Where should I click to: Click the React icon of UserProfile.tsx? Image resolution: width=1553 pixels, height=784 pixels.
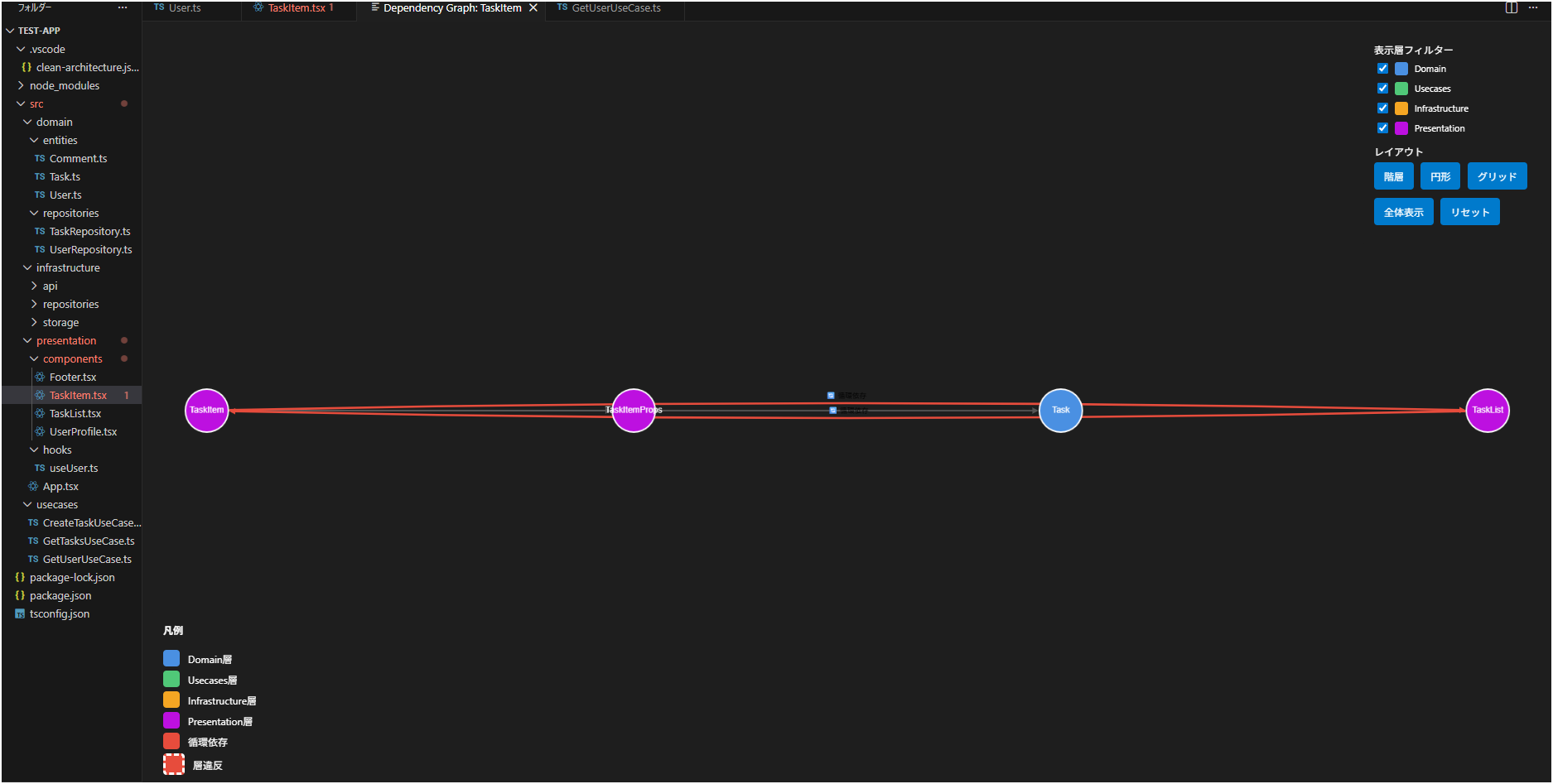(40, 431)
